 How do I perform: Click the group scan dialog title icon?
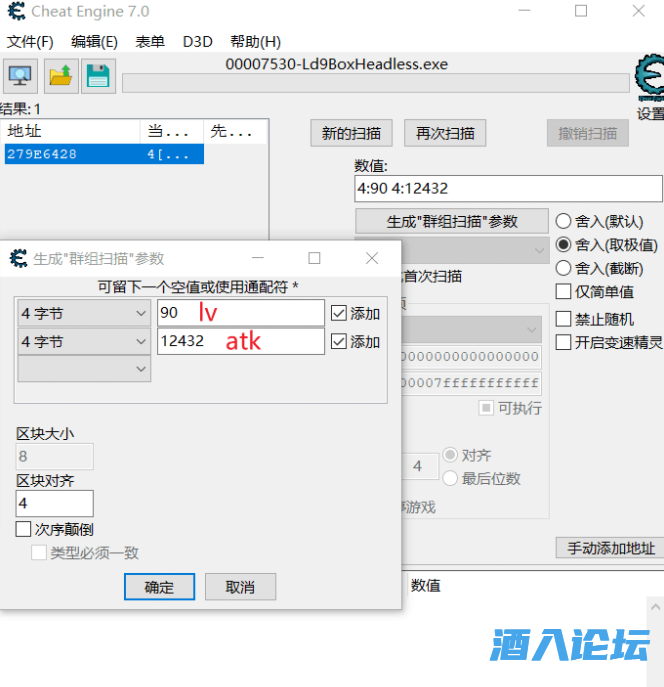[18, 258]
